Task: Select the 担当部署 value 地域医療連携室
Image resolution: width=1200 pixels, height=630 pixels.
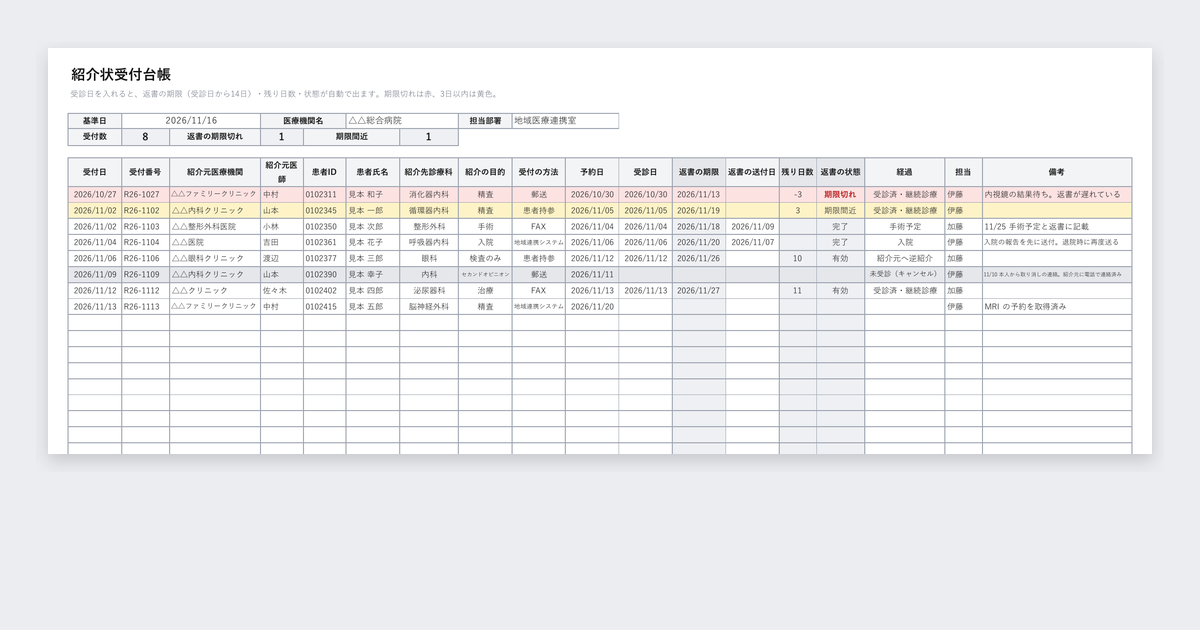Action: [565, 120]
